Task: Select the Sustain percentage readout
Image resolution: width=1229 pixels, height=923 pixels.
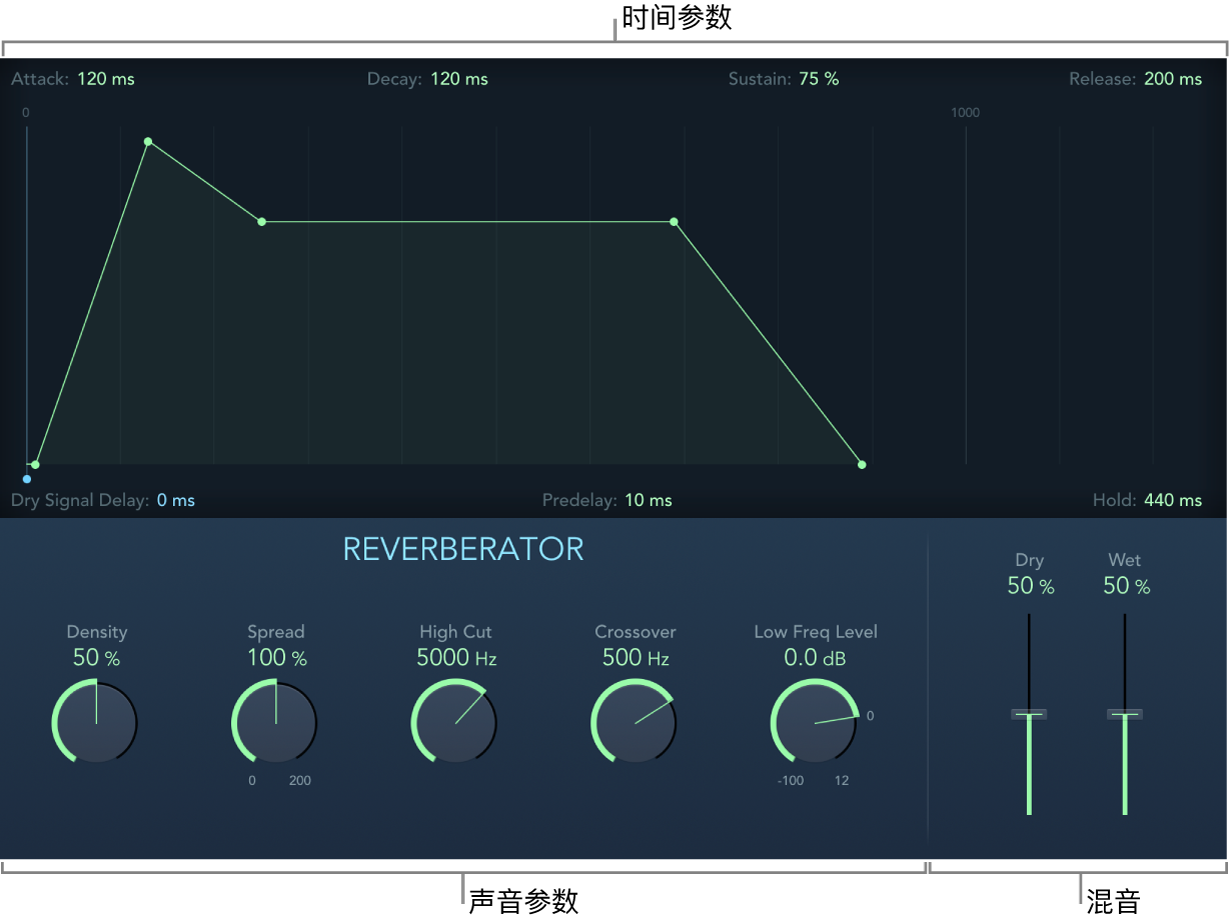Action: pos(819,79)
